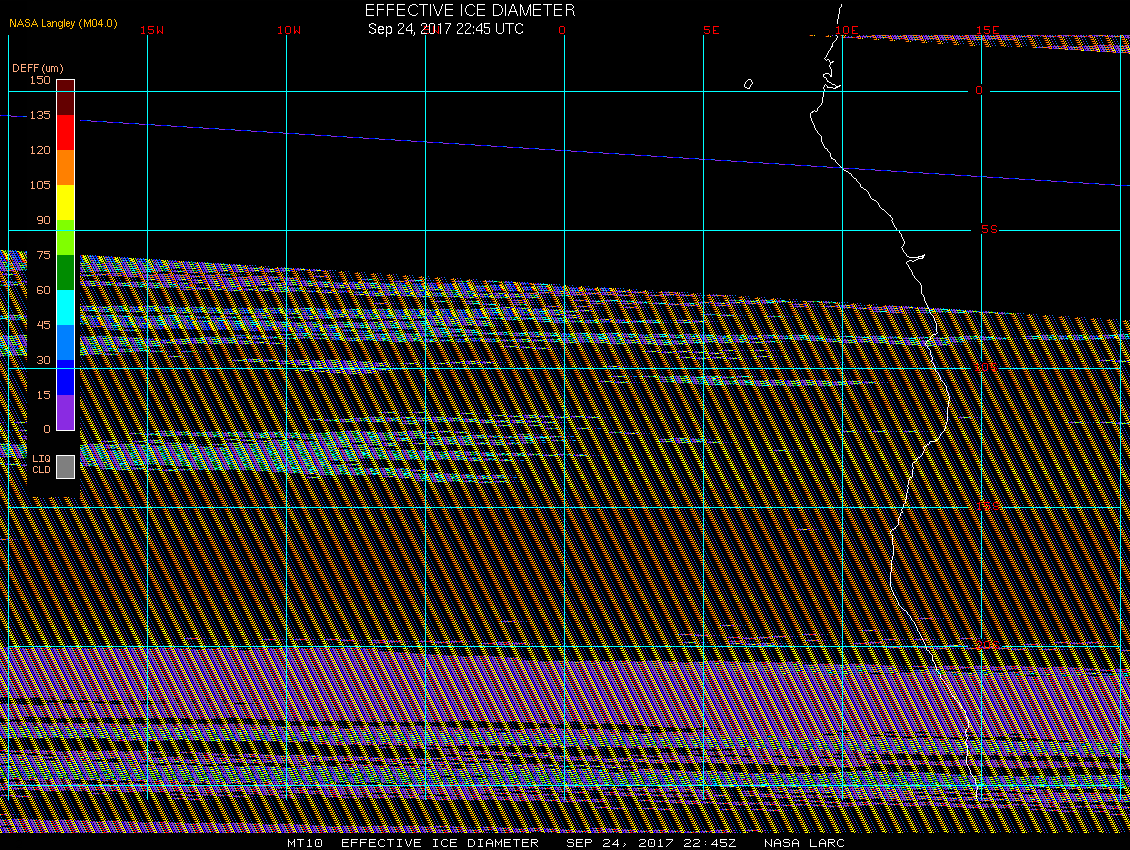
Task: Select the "Sep 24, 2017 22:45 UTC" timestamp
Action: coord(446,29)
